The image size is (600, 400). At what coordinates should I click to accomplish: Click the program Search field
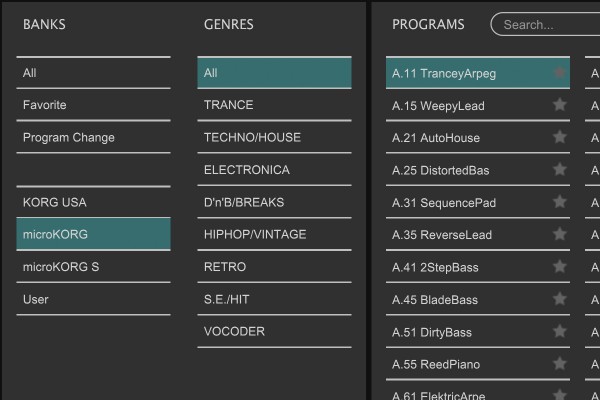tap(550, 25)
